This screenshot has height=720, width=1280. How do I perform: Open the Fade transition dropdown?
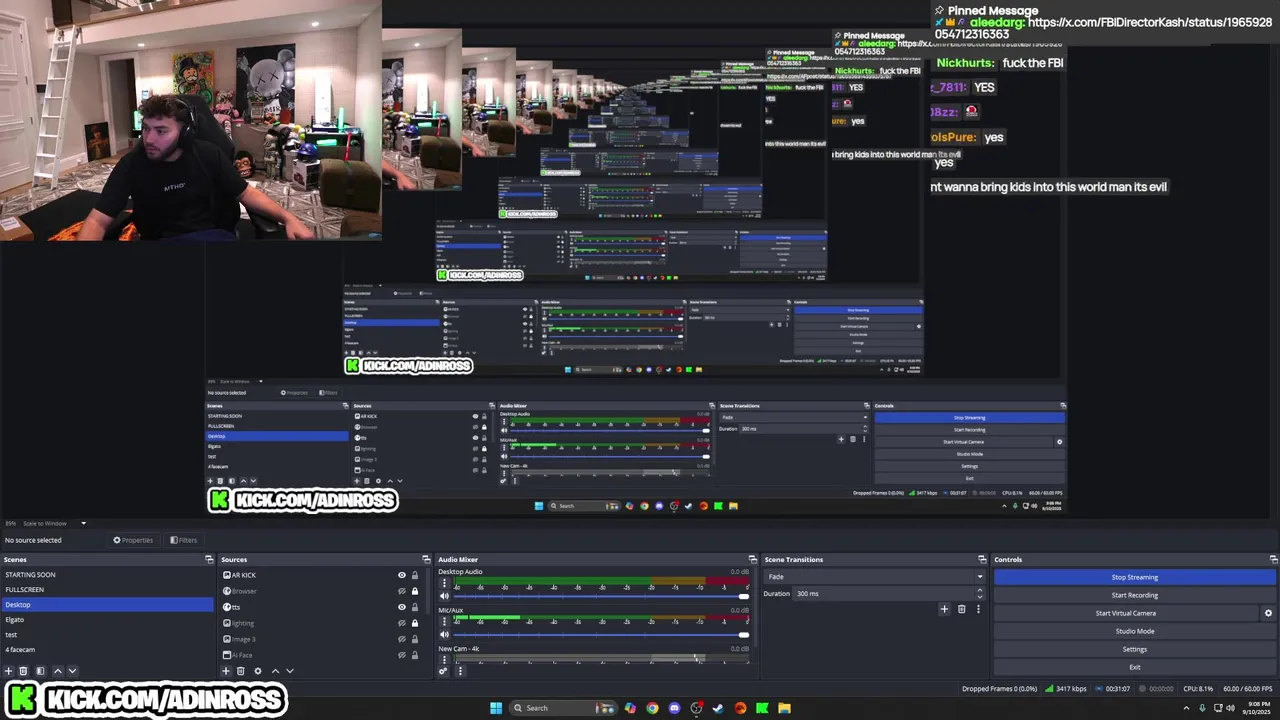point(875,577)
